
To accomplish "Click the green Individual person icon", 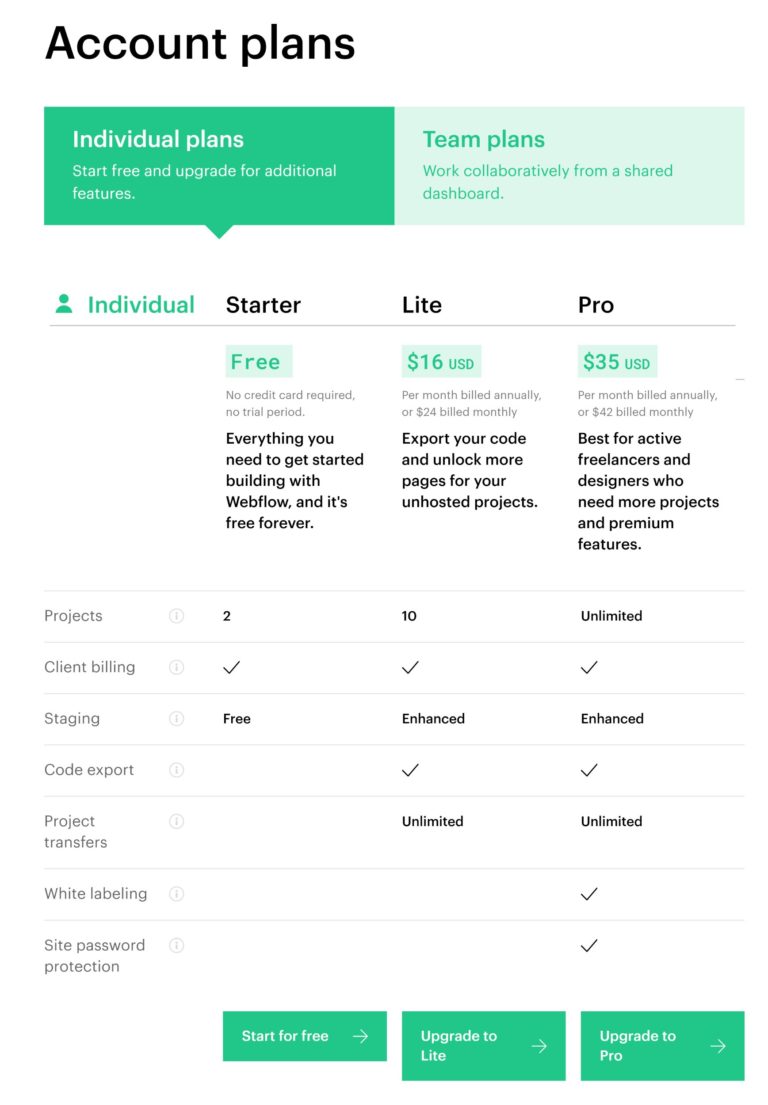I will 64,304.
